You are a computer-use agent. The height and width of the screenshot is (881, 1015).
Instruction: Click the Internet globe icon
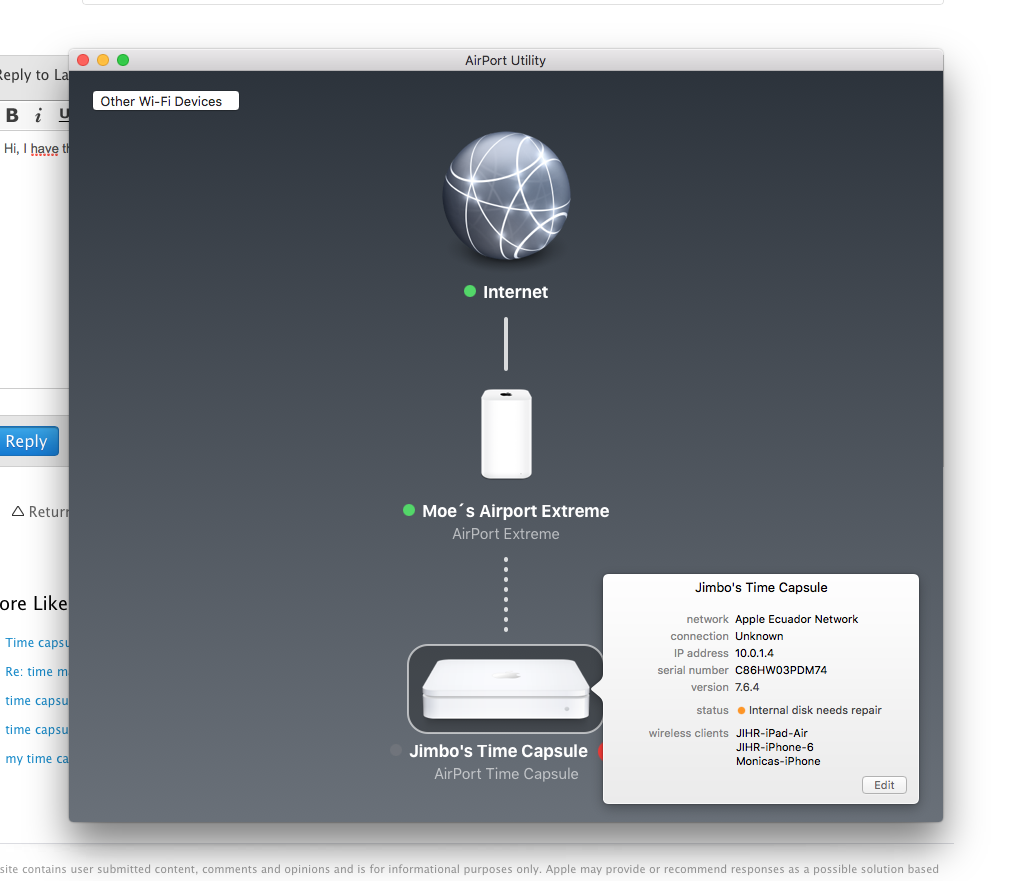pyautogui.click(x=506, y=196)
